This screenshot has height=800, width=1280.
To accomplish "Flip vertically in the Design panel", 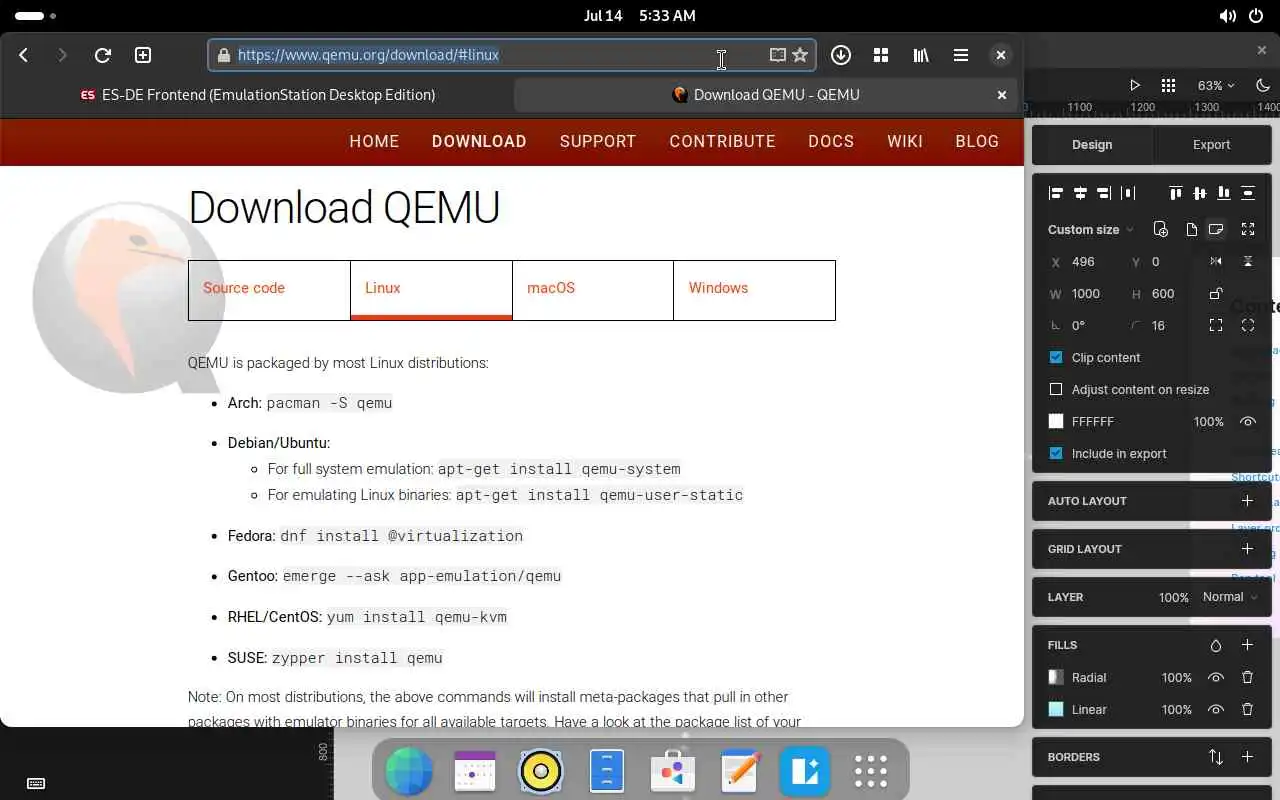I will point(1248,261).
